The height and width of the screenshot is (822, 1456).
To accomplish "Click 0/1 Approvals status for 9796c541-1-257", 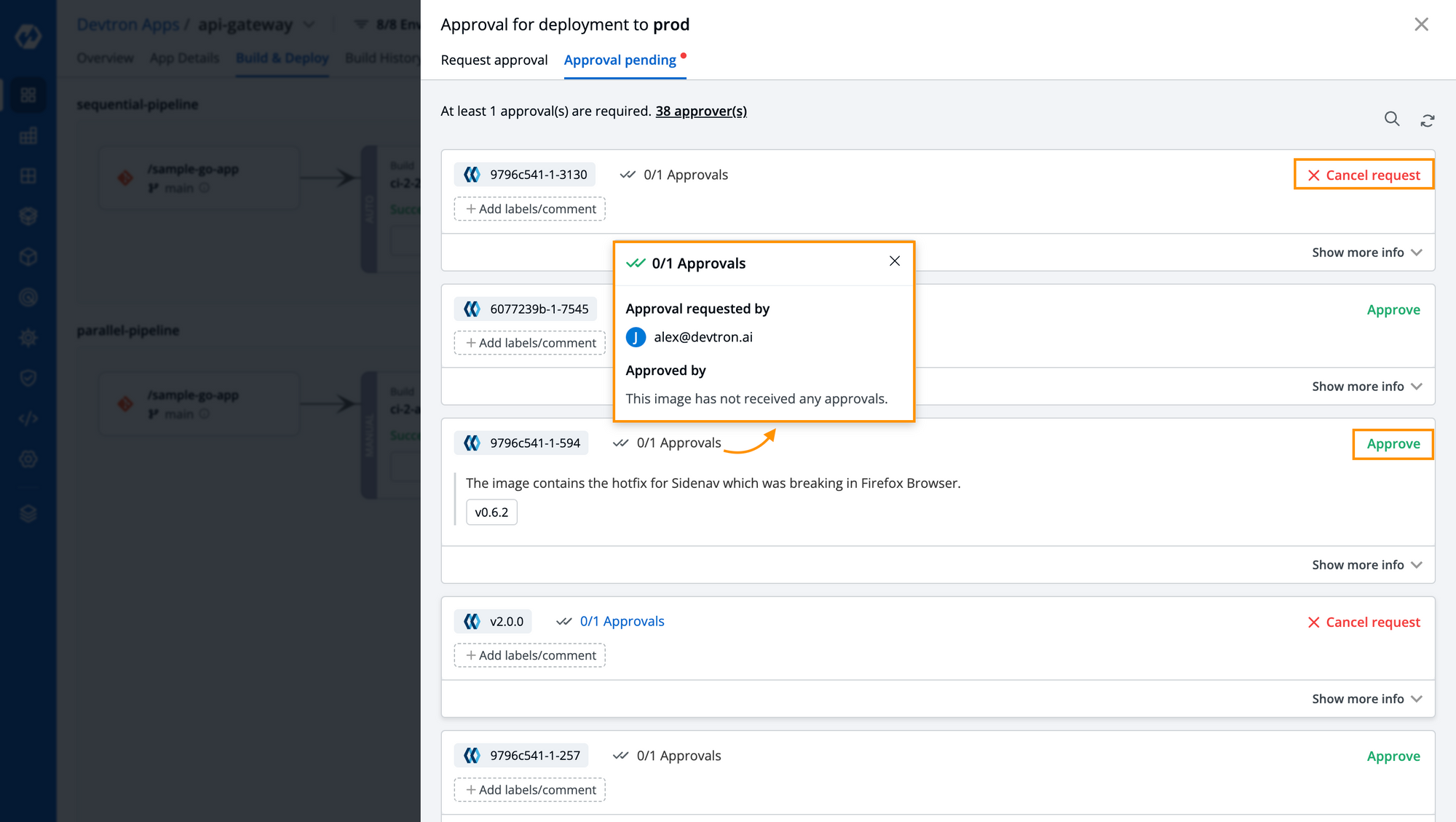I will (667, 756).
